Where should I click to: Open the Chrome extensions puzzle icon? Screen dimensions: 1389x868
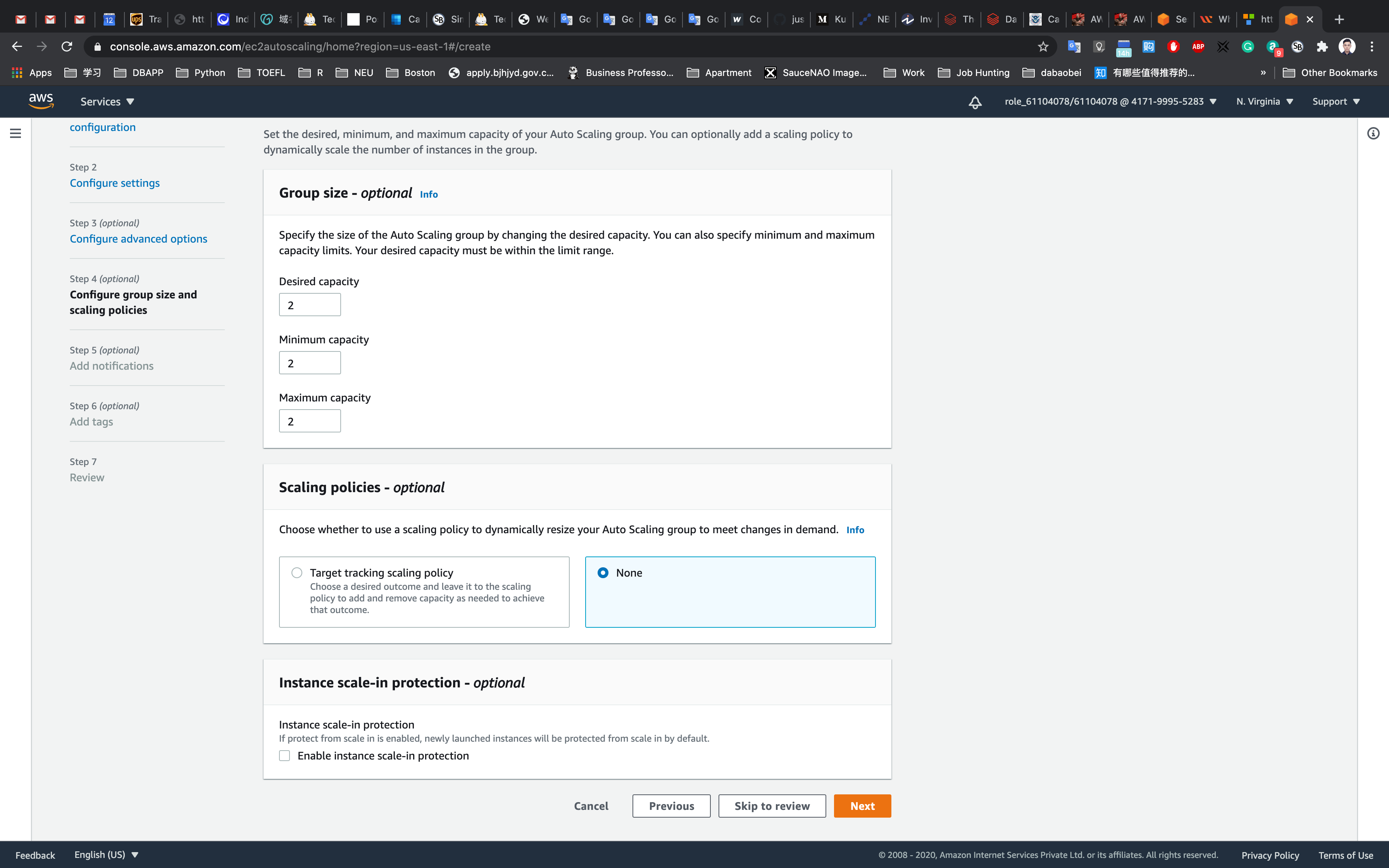tap(1322, 46)
